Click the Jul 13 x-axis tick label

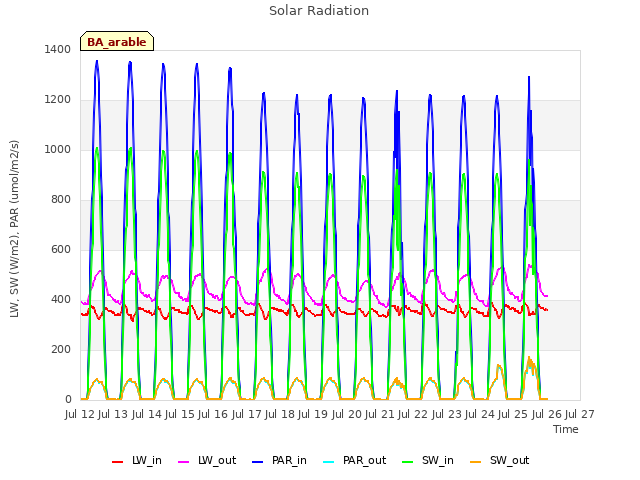[x=113, y=414]
